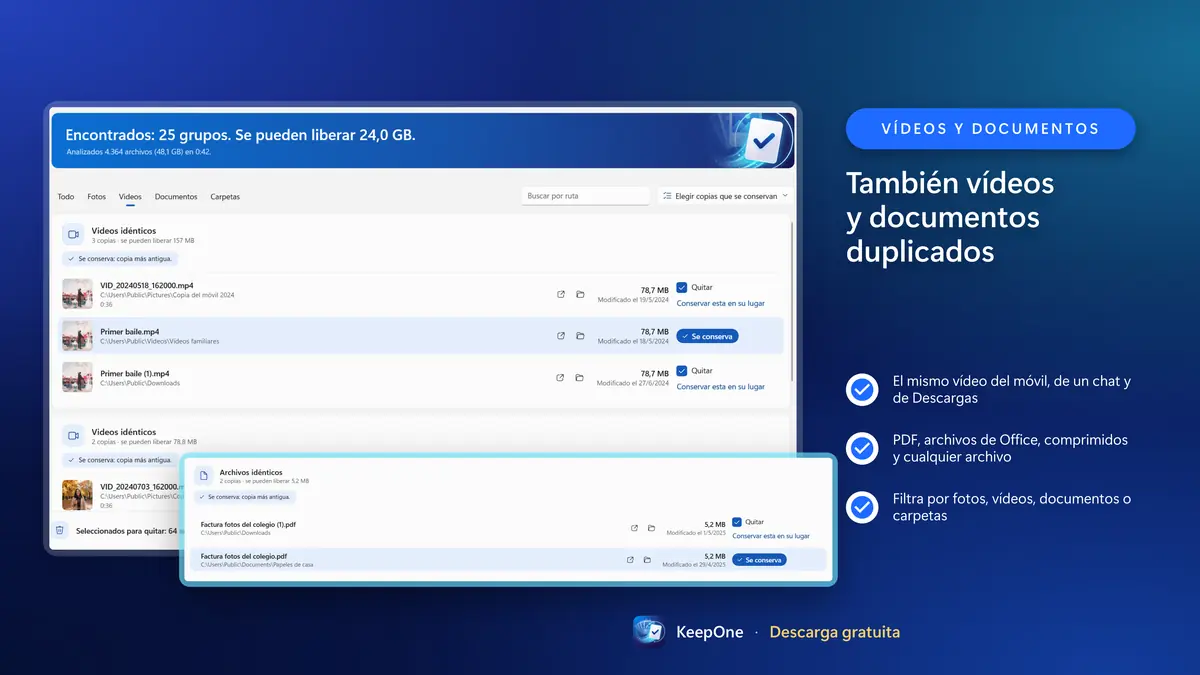Open Factura fotos del colegio.pdf externally icon

tap(630, 560)
